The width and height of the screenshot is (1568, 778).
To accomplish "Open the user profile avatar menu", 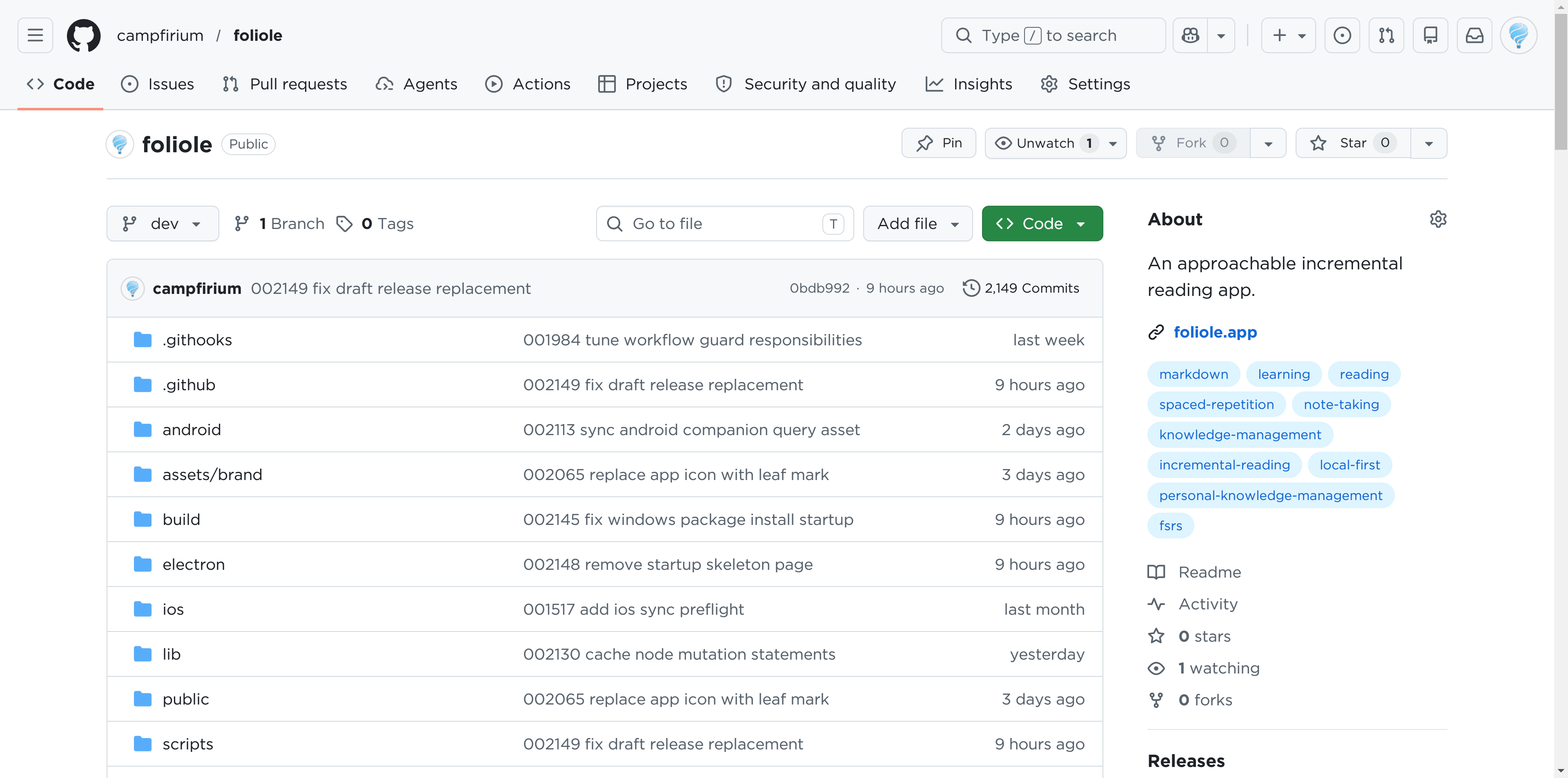I will tap(1519, 35).
